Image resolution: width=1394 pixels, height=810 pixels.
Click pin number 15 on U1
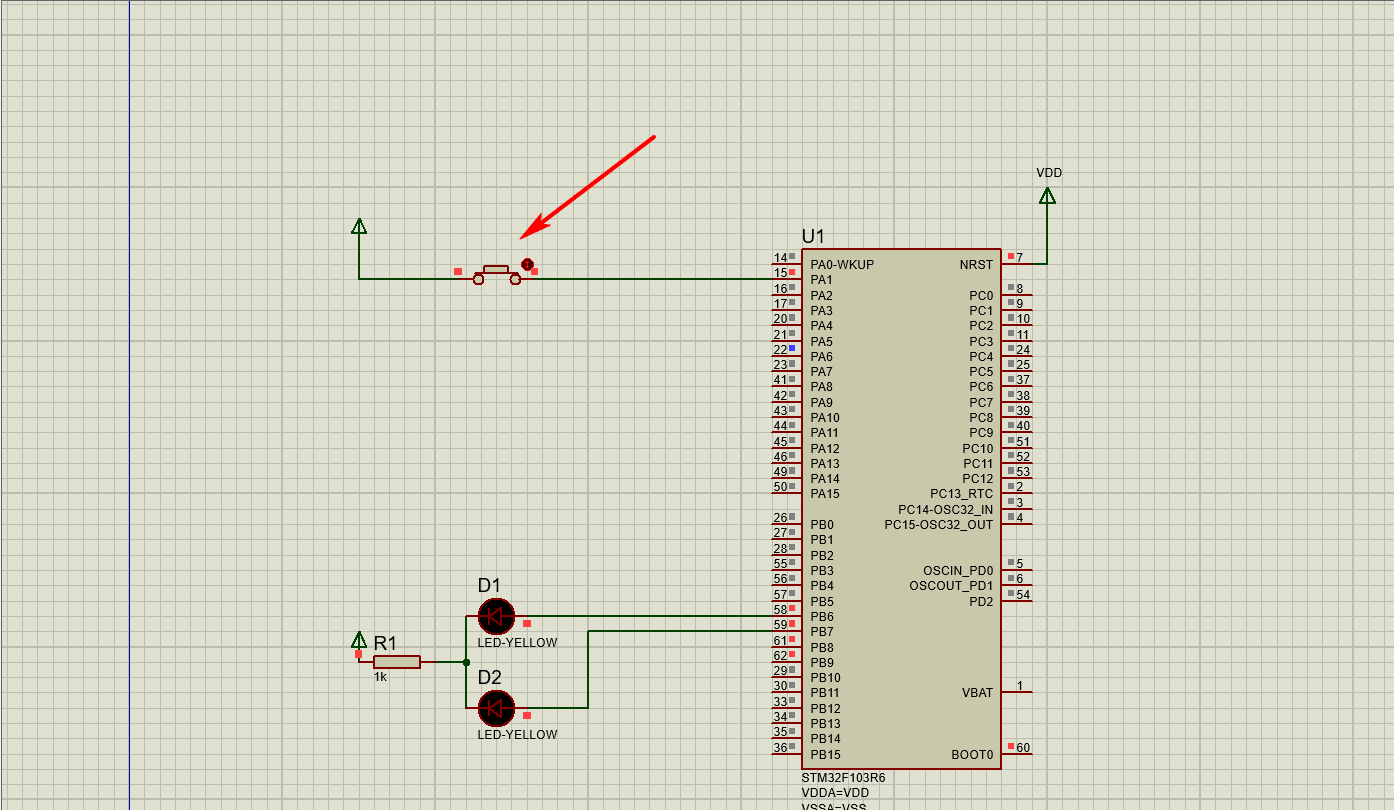tap(780, 273)
